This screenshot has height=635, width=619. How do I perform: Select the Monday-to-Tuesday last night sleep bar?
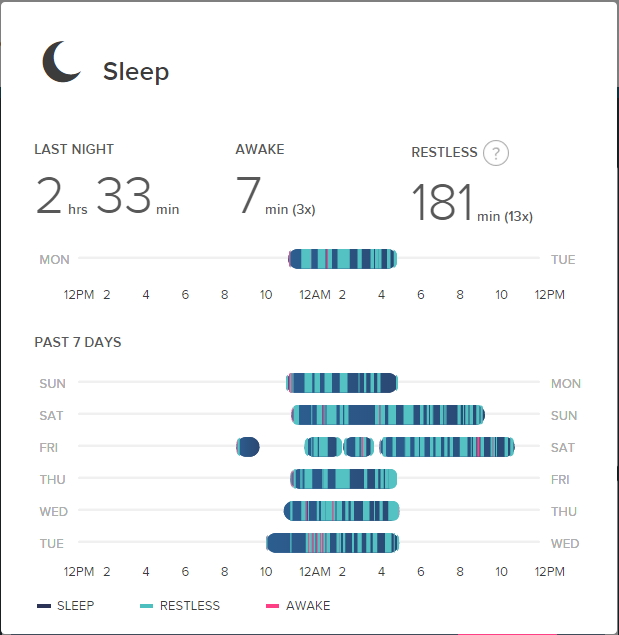[343, 259]
